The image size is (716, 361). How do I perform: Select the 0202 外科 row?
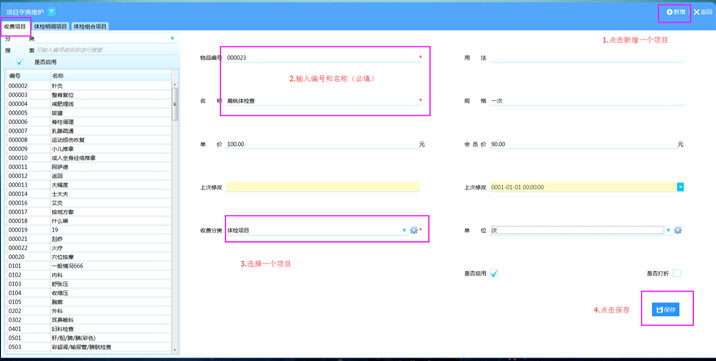point(89,311)
